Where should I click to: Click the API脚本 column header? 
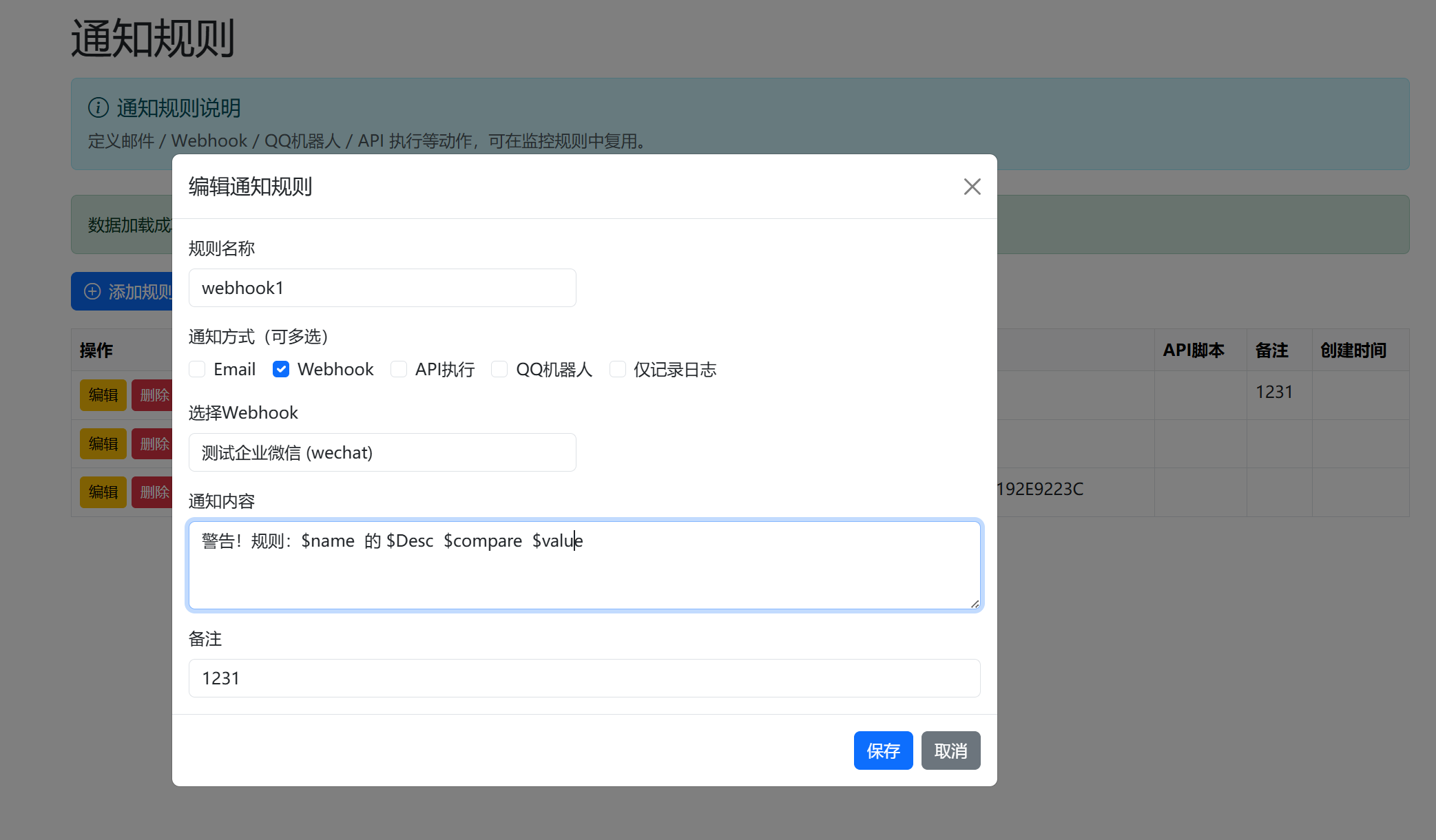pyautogui.click(x=1193, y=350)
